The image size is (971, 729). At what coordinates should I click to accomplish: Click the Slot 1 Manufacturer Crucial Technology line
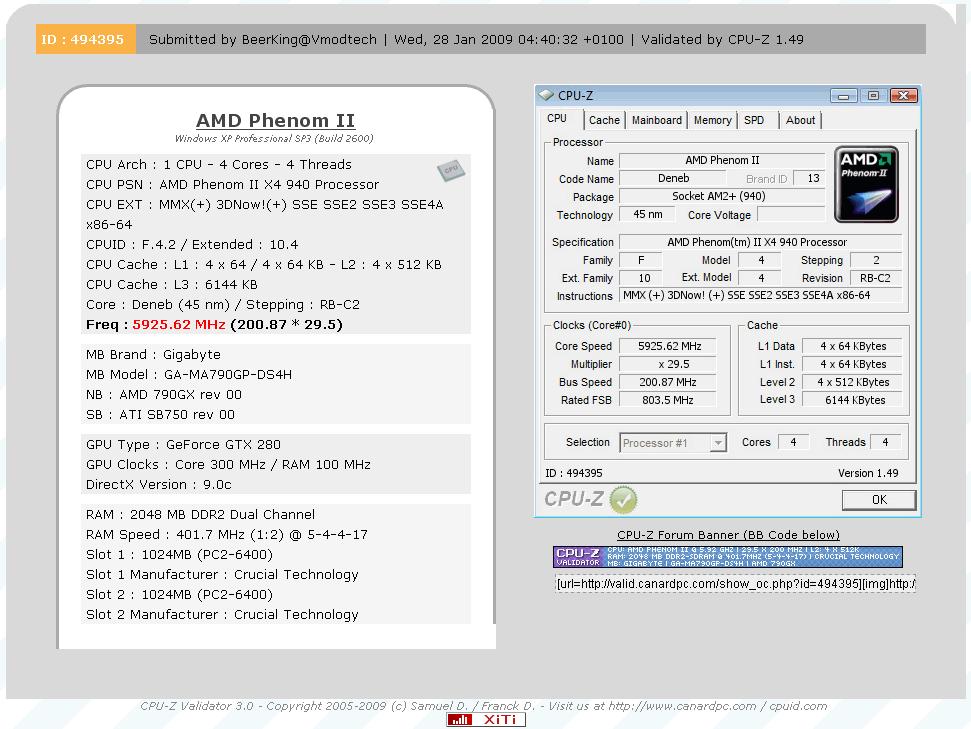click(222, 575)
